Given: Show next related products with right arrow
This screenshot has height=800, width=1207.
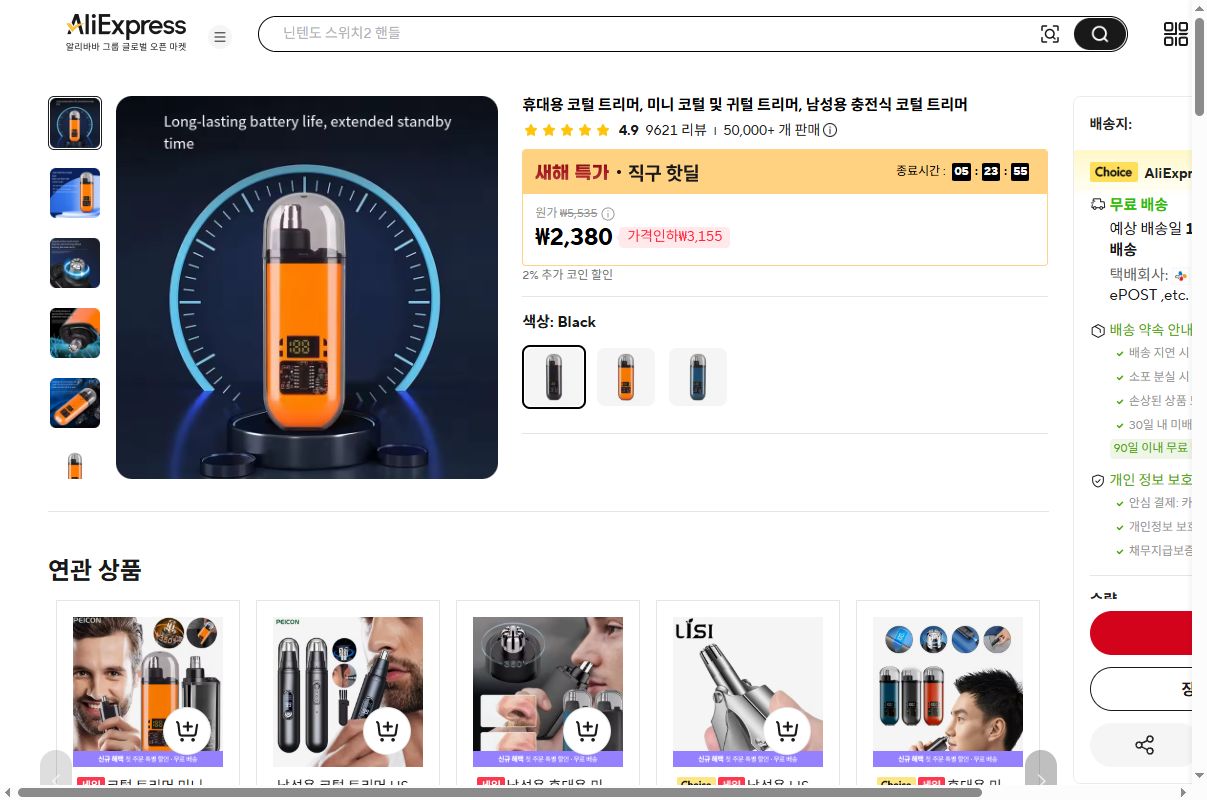Looking at the screenshot, I should (1041, 779).
